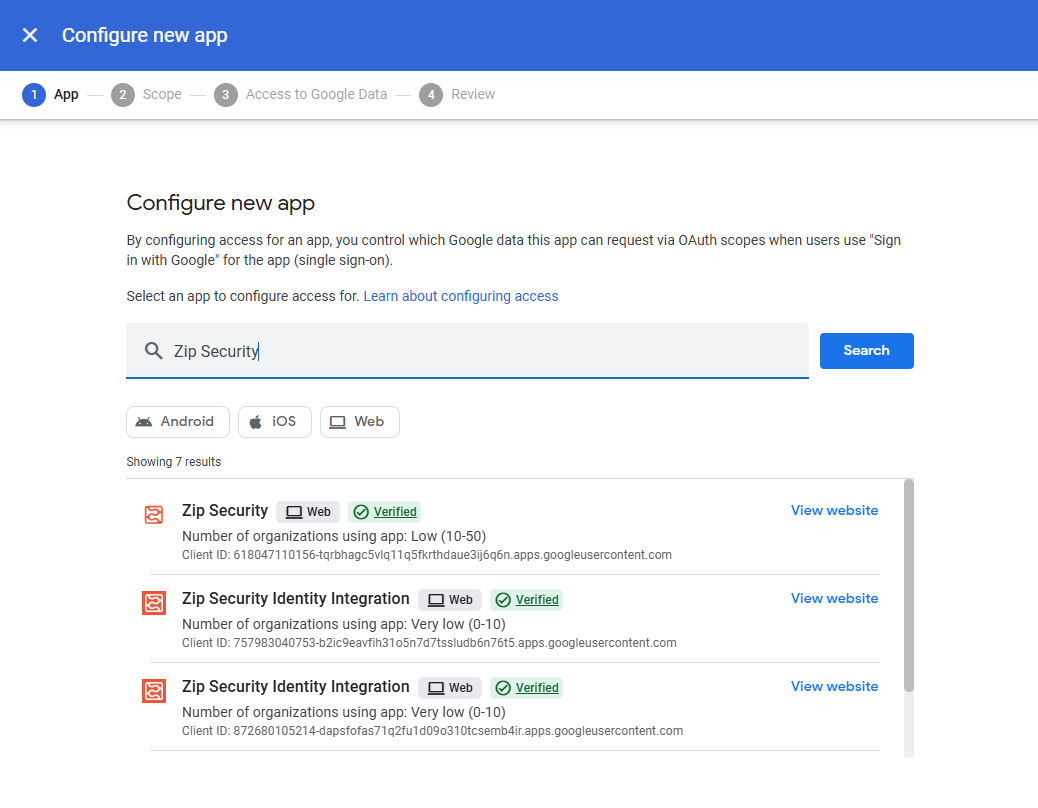Filter results by Web apps
Screen dimensions: 1038x808
[x=359, y=422]
